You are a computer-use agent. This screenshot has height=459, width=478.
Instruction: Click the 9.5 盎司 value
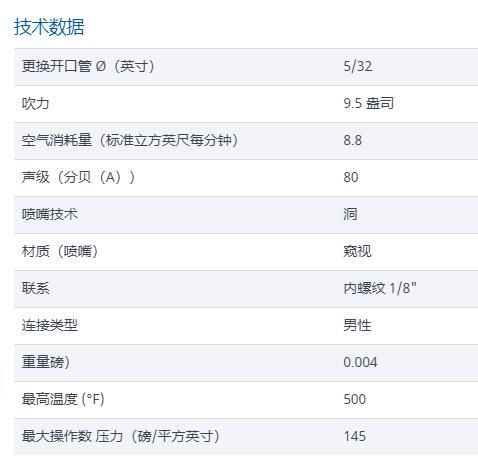(x=369, y=103)
